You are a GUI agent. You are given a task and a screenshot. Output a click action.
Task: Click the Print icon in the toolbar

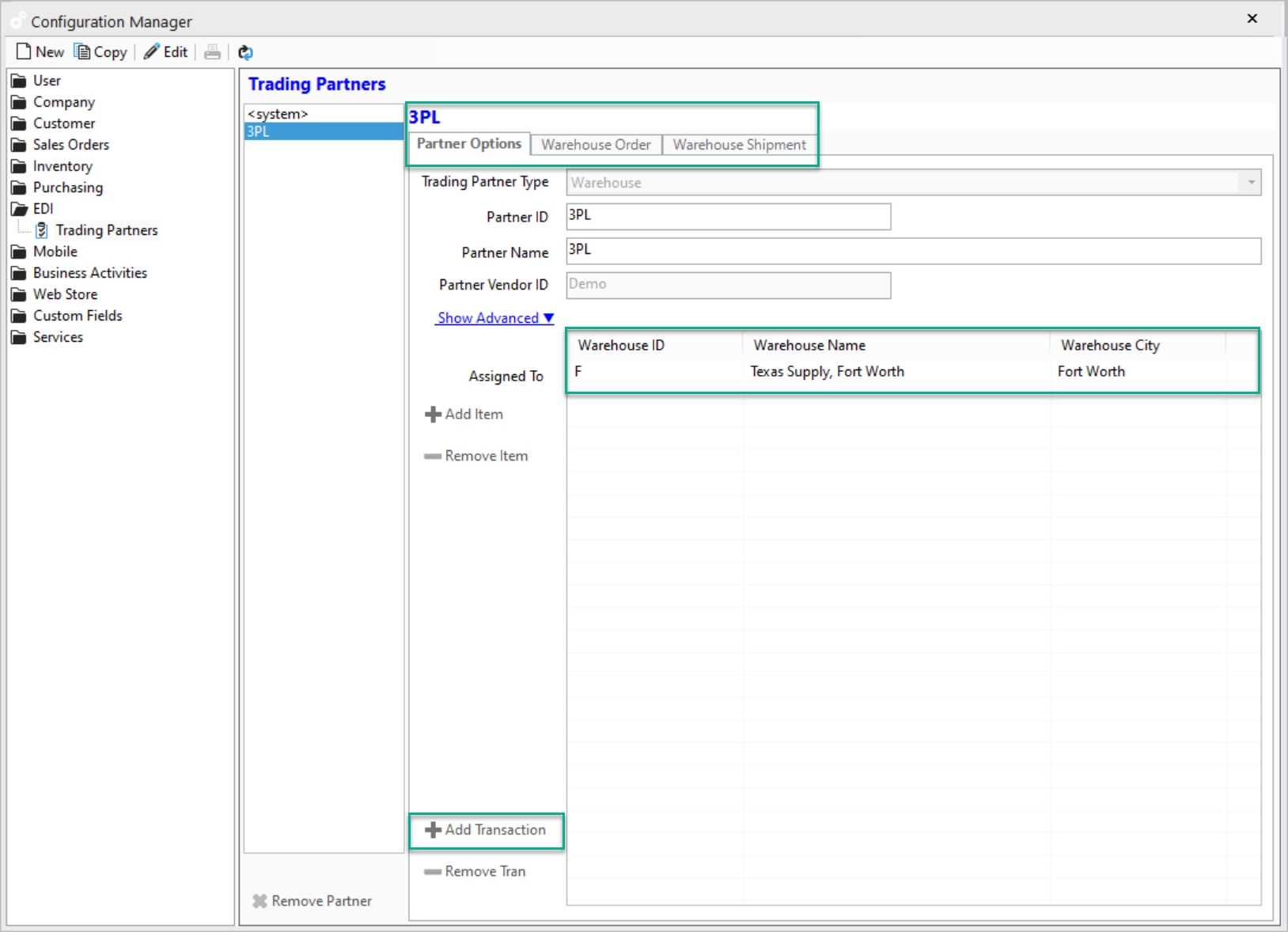[x=212, y=51]
